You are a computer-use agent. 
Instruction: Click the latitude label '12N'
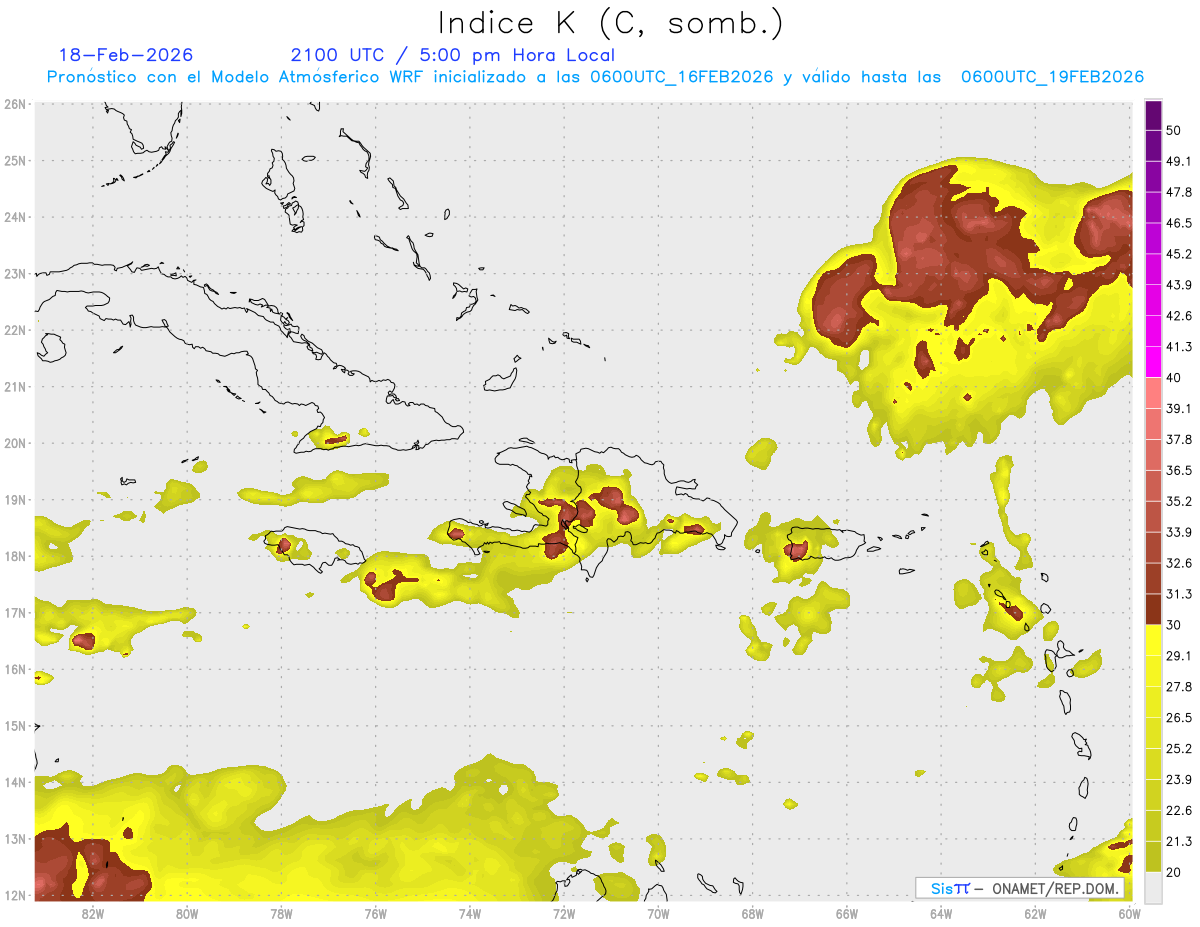(x=15, y=895)
